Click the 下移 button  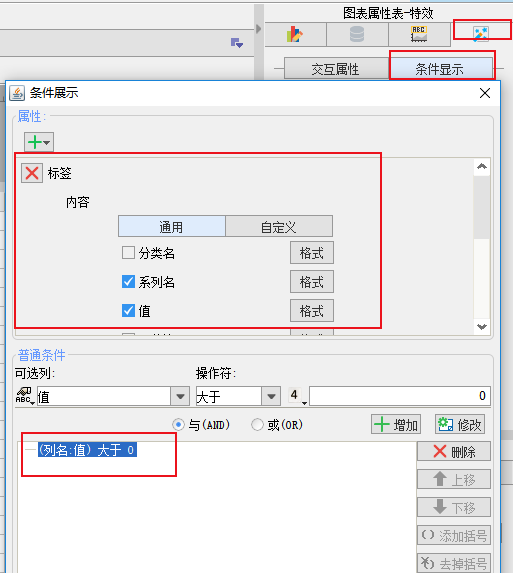(x=454, y=507)
